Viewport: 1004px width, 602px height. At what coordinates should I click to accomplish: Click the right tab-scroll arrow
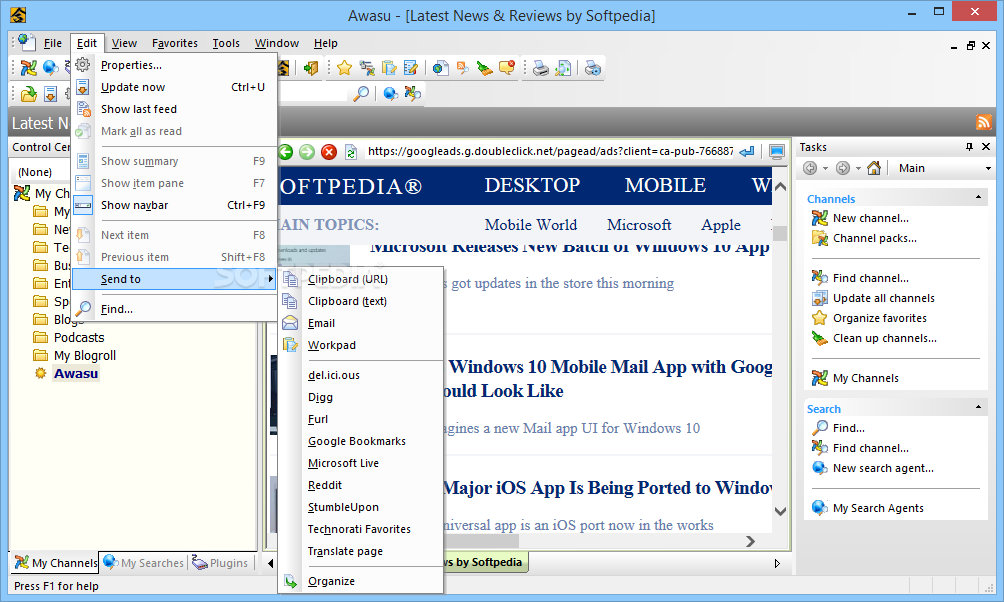click(x=777, y=564)
